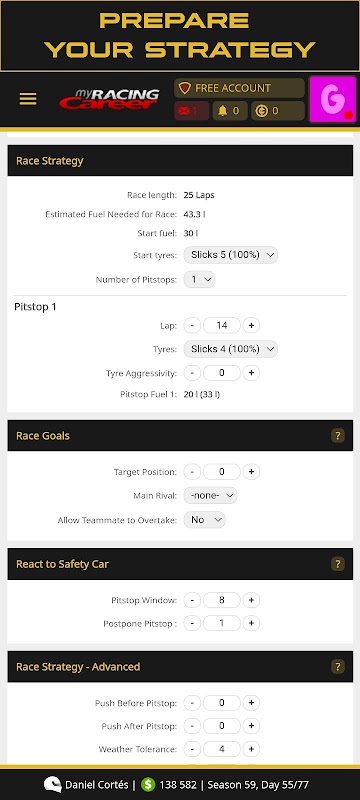This screenshot has height=800, width=360.
Task: Open the bell notifications counter
Action: click(229, 111)
